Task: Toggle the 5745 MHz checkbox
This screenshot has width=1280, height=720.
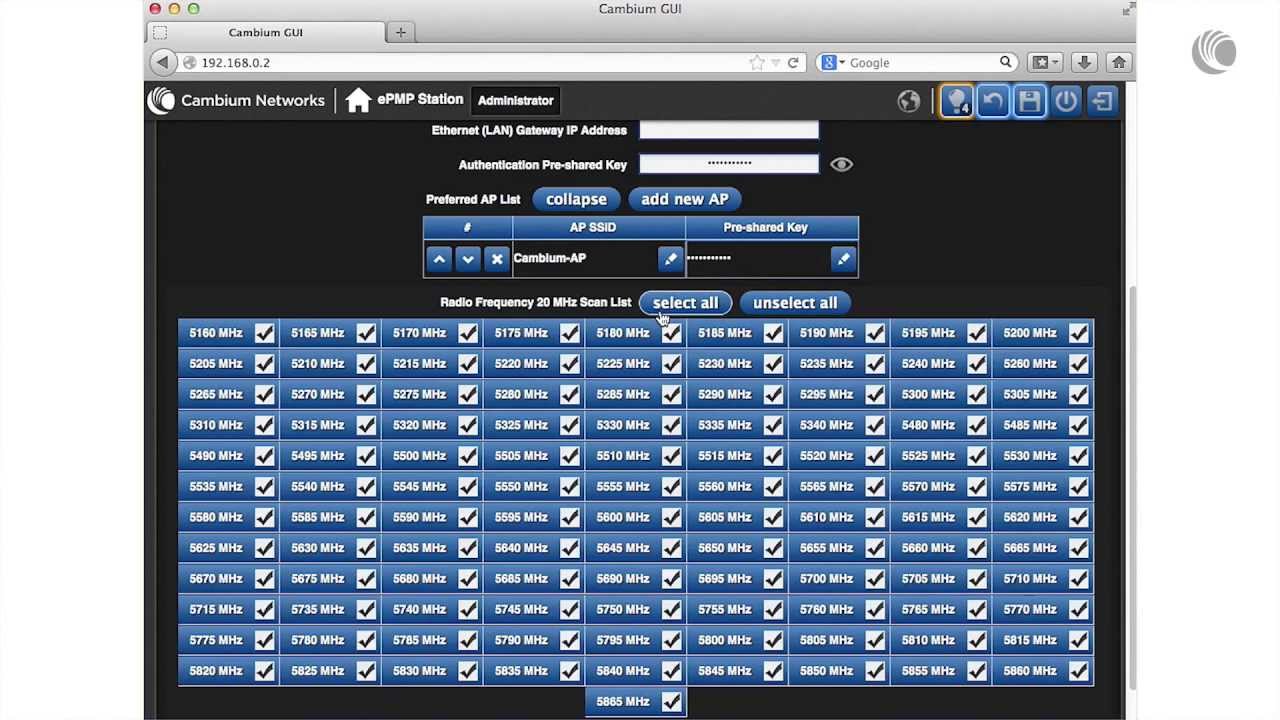Action: [569, 609]
